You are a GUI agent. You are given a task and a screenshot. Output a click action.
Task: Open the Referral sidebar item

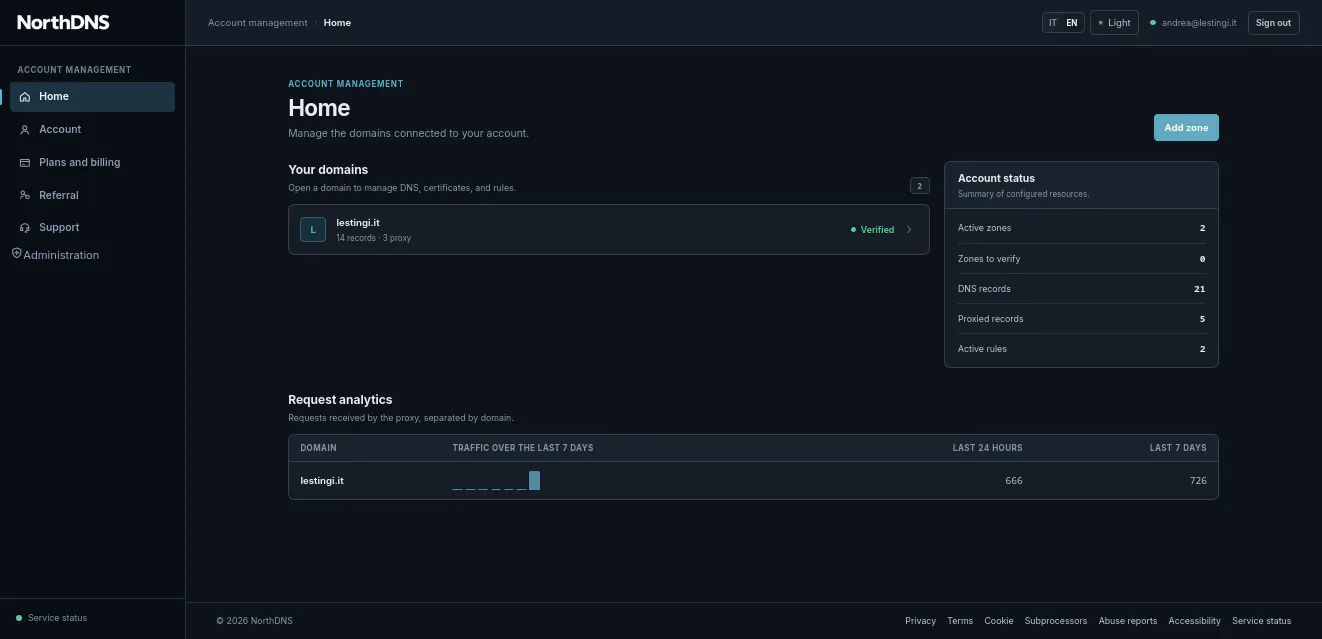click(92, 195)
